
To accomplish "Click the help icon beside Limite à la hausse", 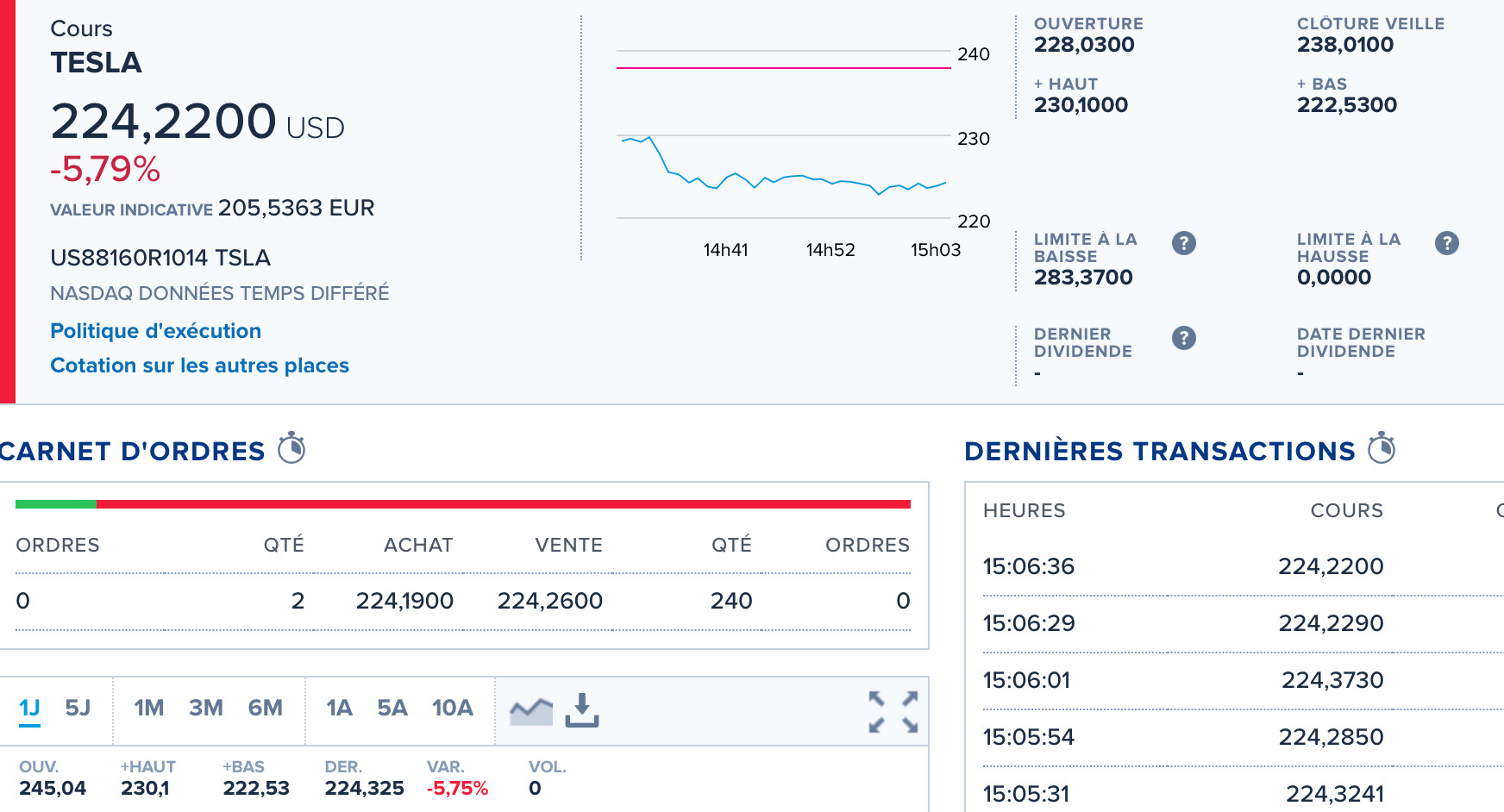I will [x=1447, y=243].
